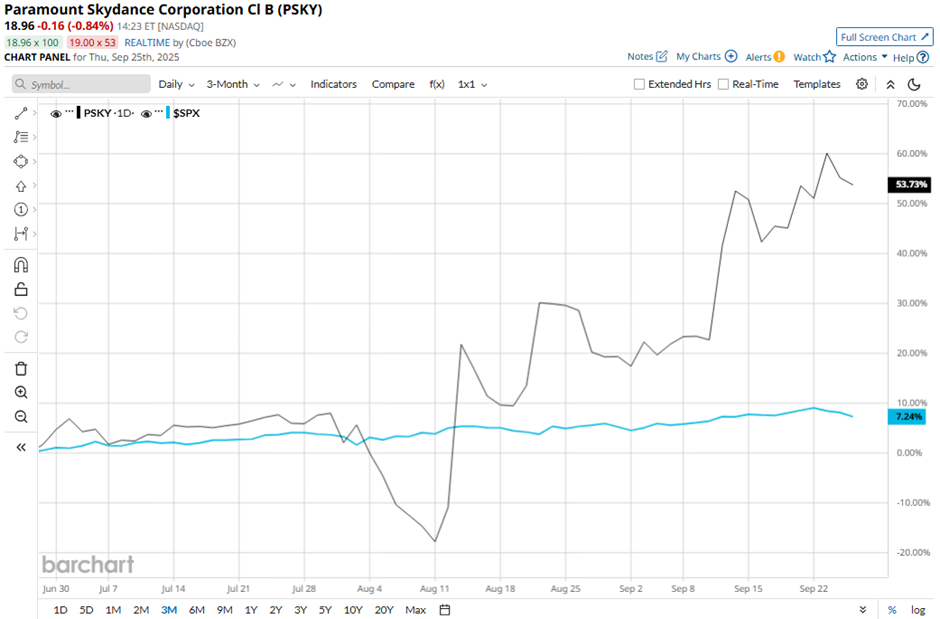Image resolution: width=940 pixels, height=619 pixels.
Task: Open the 3-Month period dropdown
Action: click(233, 84)
